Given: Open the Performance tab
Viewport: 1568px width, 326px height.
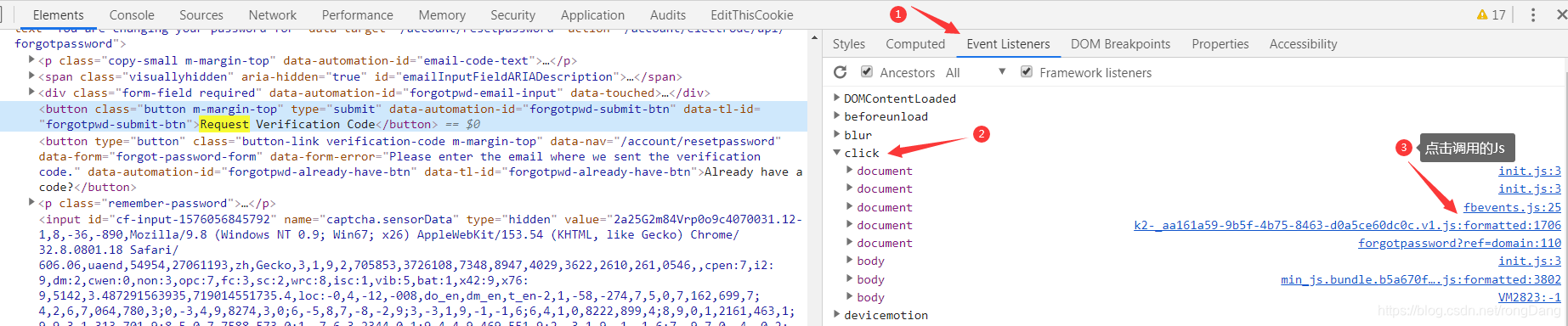Looking at the screenshot, I should 358,14.
